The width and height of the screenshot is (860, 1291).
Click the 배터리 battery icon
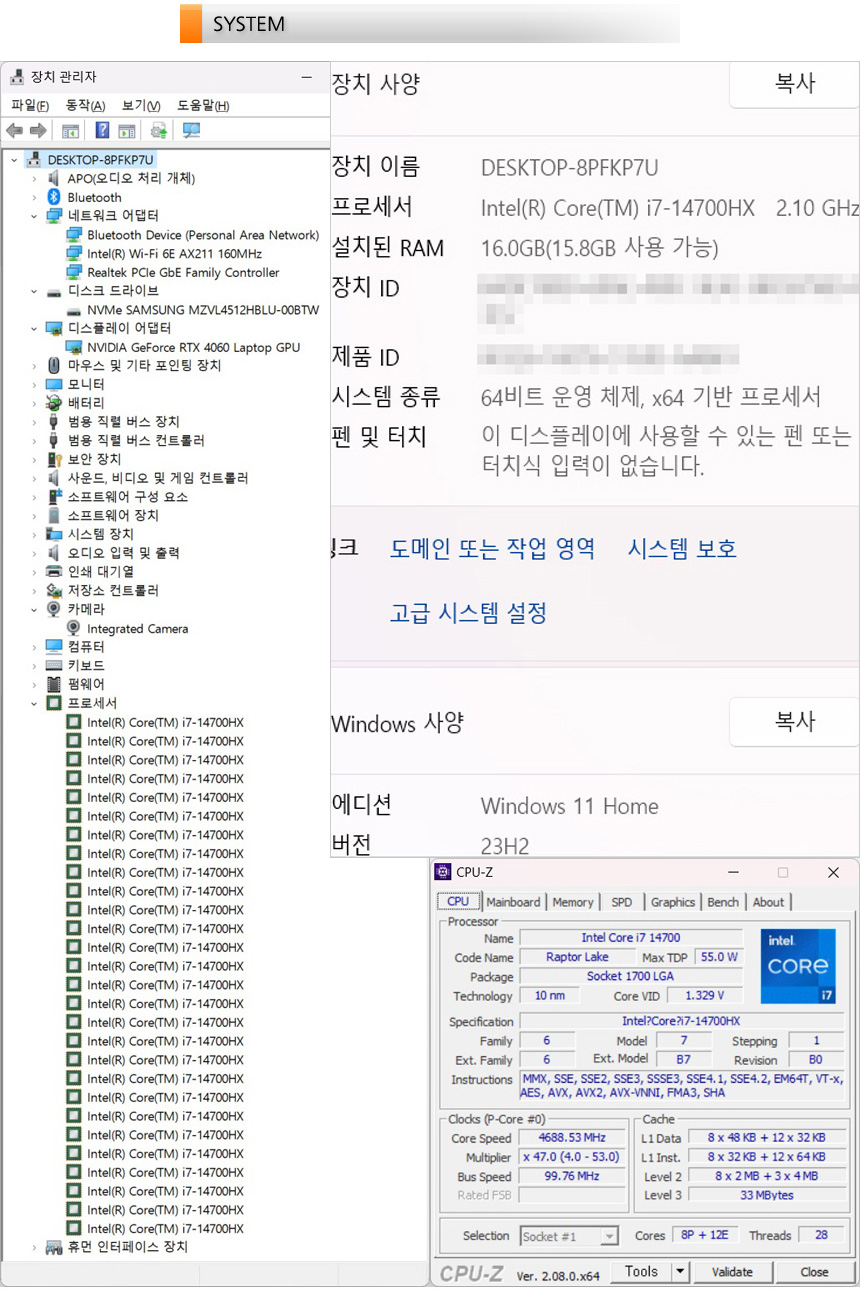click(54, 403)
